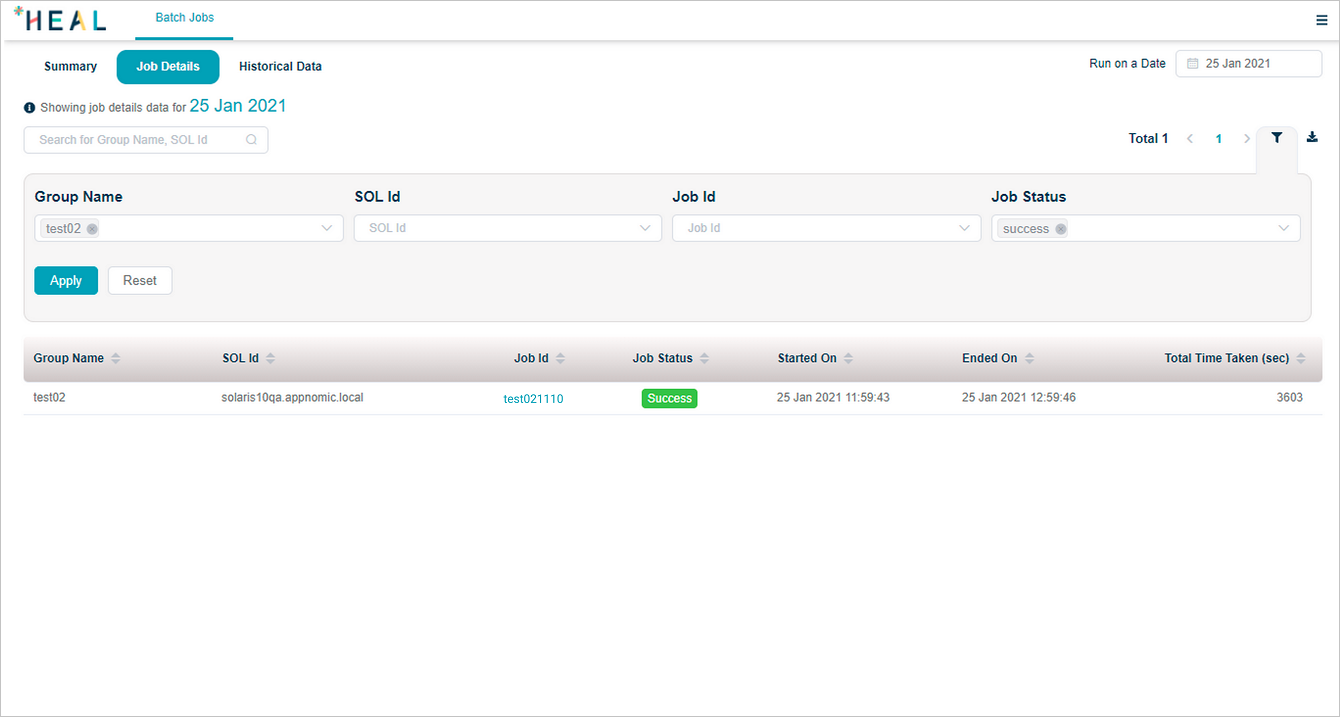
Task: Click the Apply button
Action: [x=66, y=281]
